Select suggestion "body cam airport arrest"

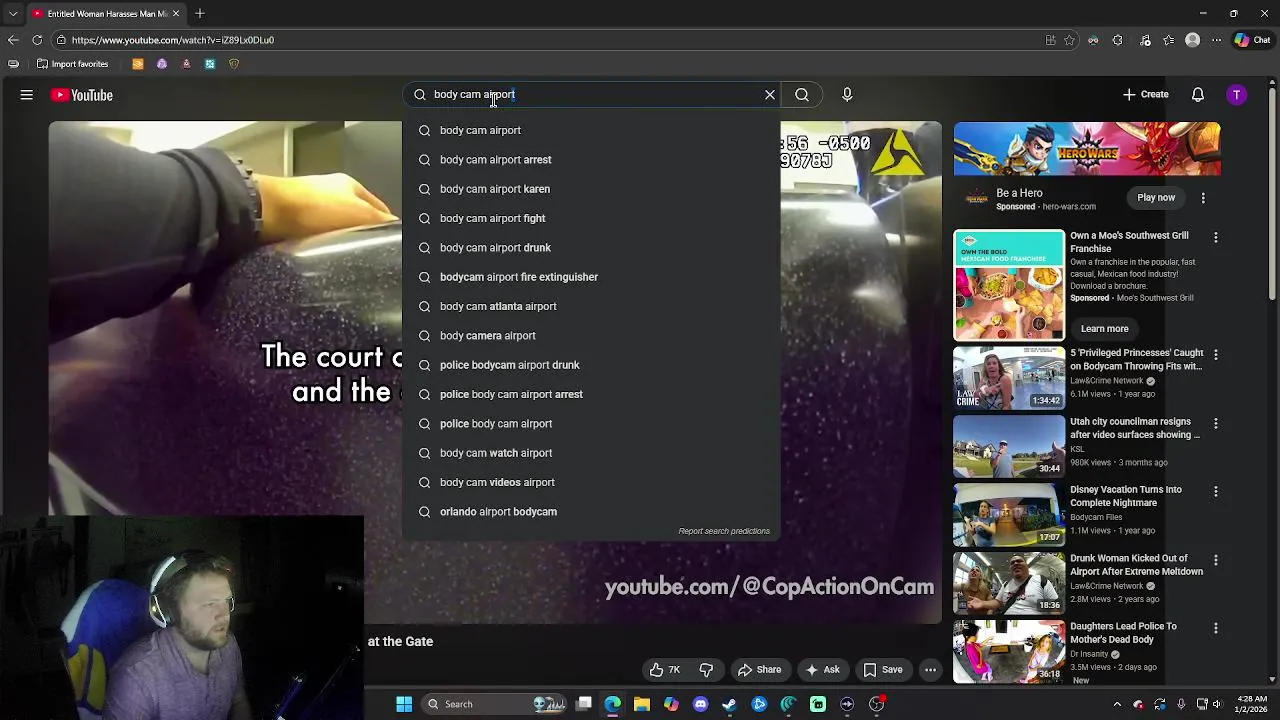click(591, 160)
